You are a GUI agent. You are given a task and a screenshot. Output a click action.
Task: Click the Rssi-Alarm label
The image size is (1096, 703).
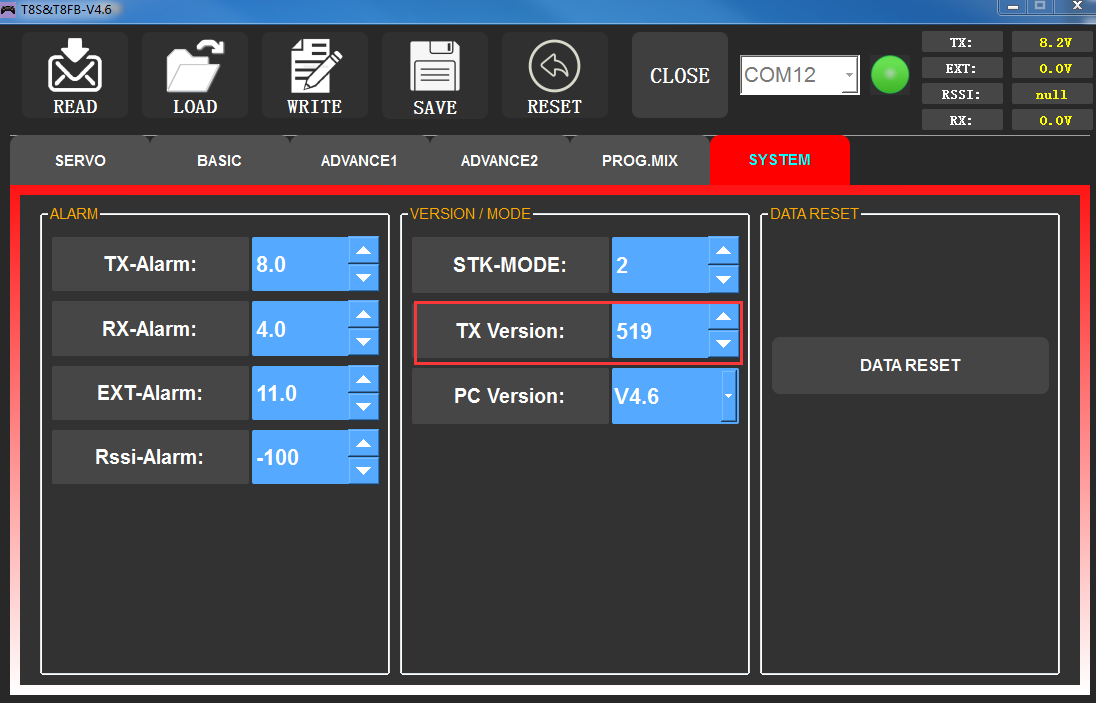click(x=150, y=457)
